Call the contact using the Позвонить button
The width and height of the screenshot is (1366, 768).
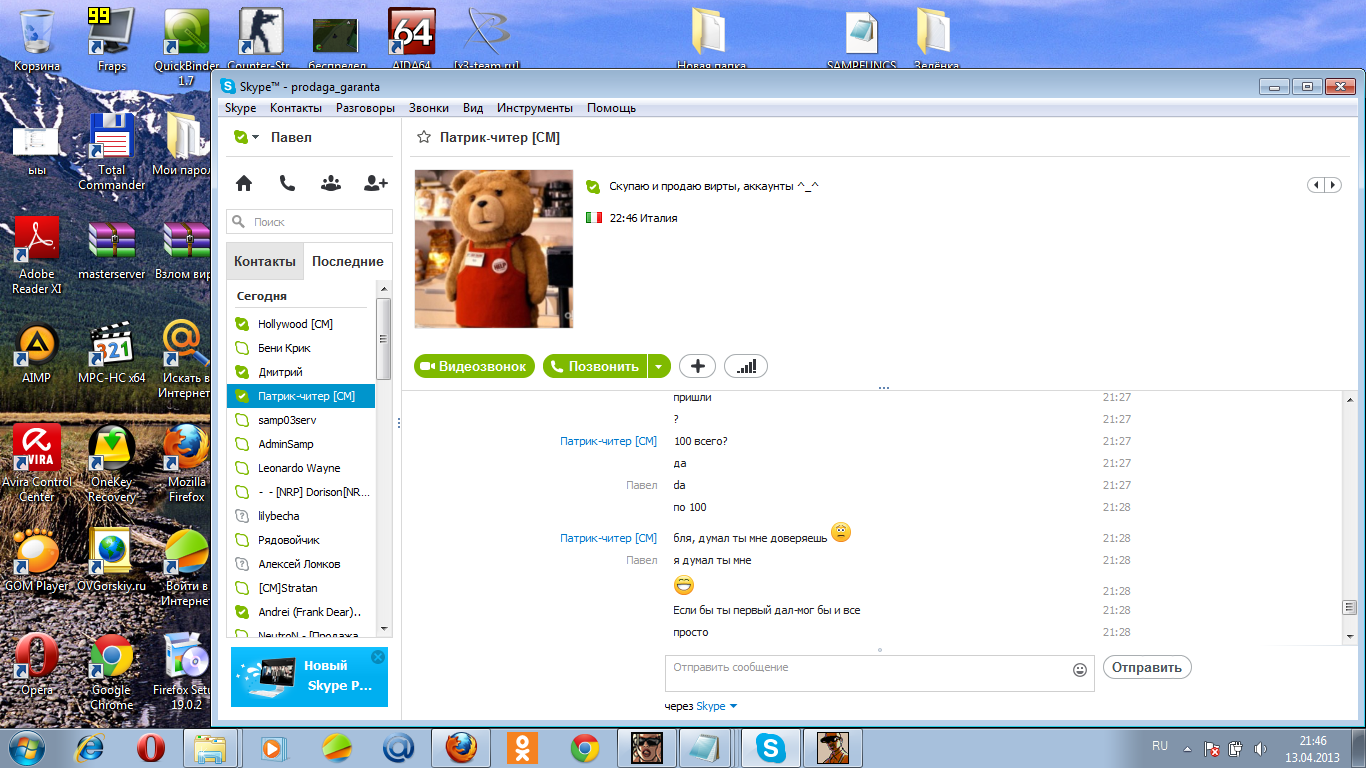pyautogui.click(x=595, y=366)
